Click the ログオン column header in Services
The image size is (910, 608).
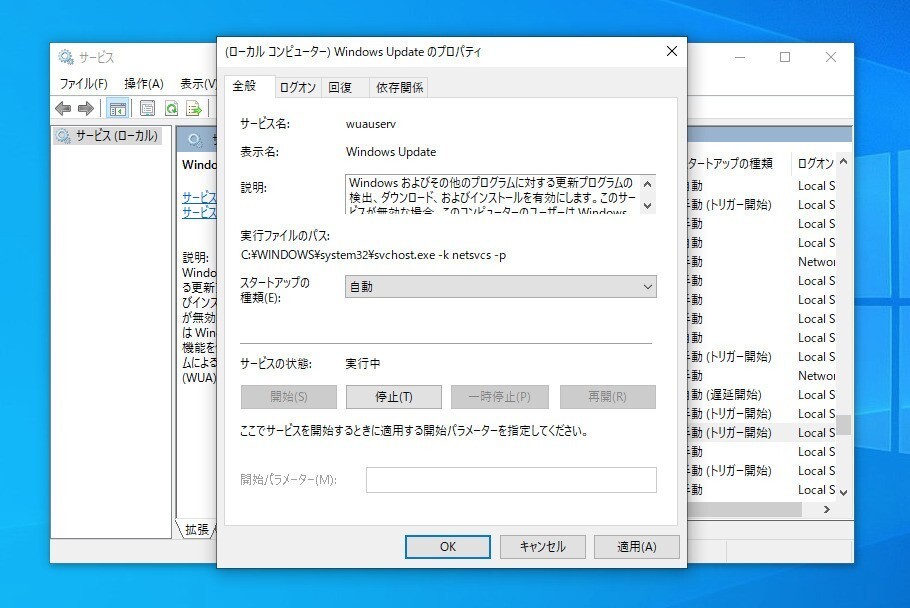pyautogui.click(x=814, y=164)
